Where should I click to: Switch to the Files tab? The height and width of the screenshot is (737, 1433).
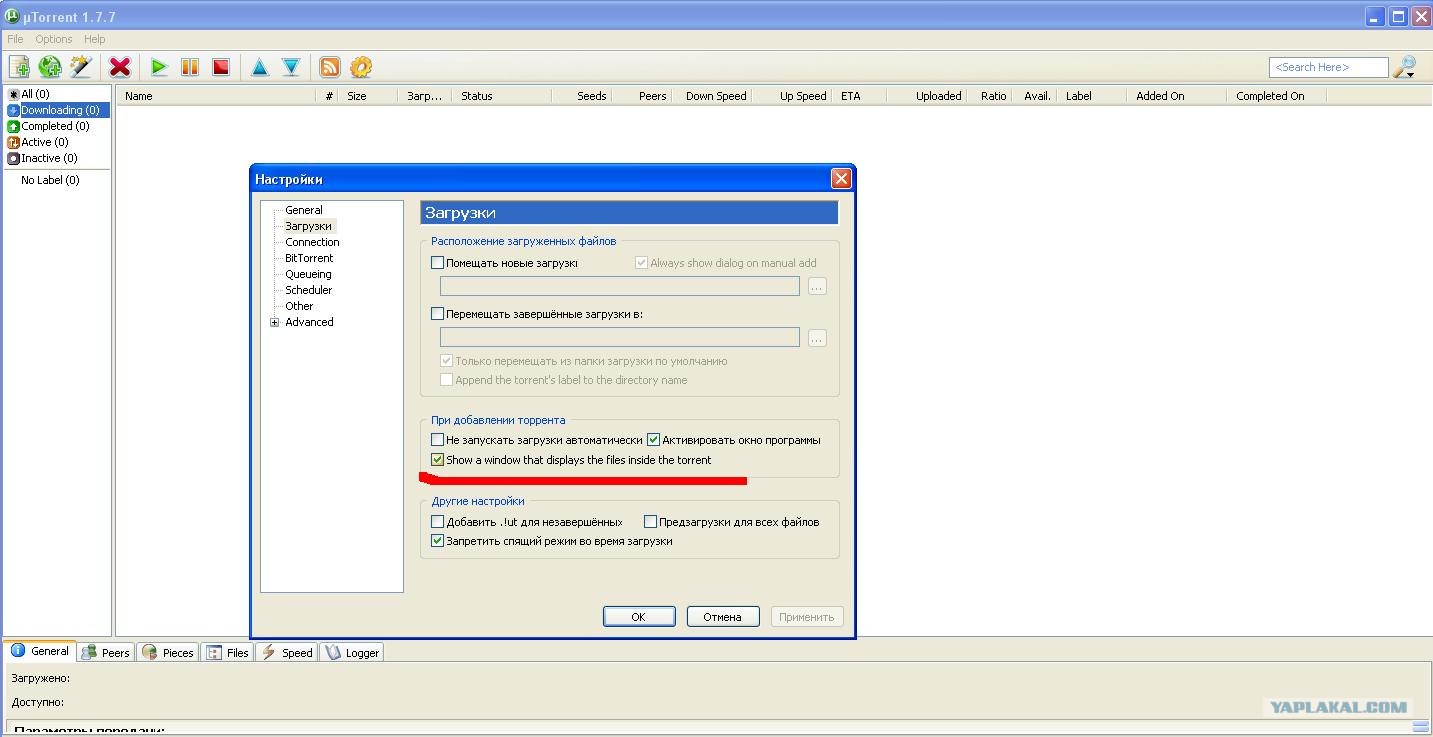(x=227, y=652)
